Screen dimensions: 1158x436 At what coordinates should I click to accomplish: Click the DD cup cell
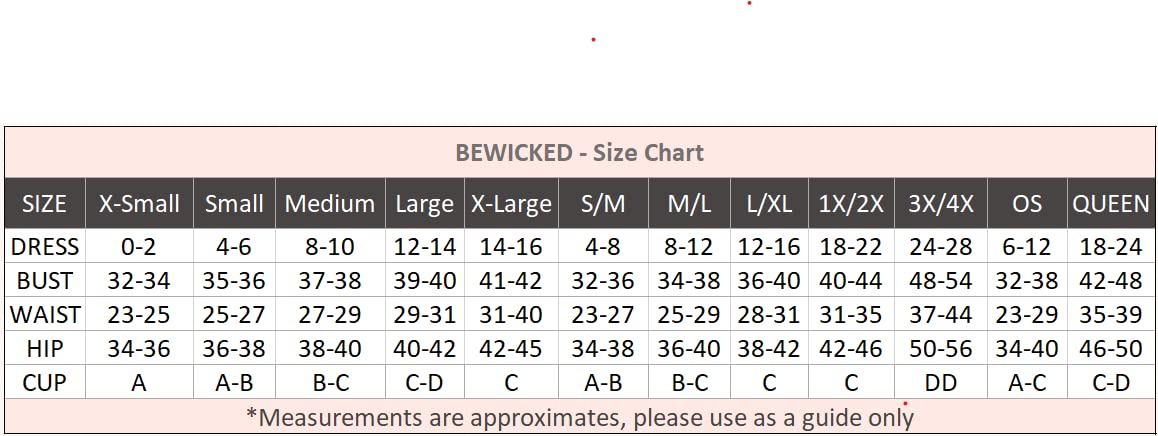tap(940, 382)
